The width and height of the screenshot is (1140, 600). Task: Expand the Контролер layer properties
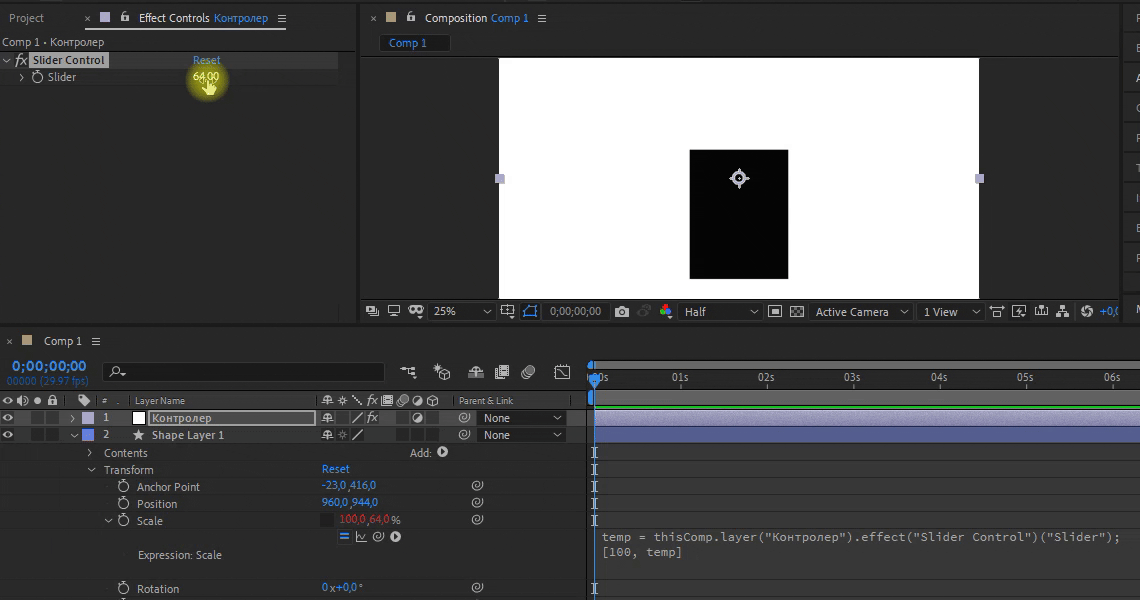point(73,418)
